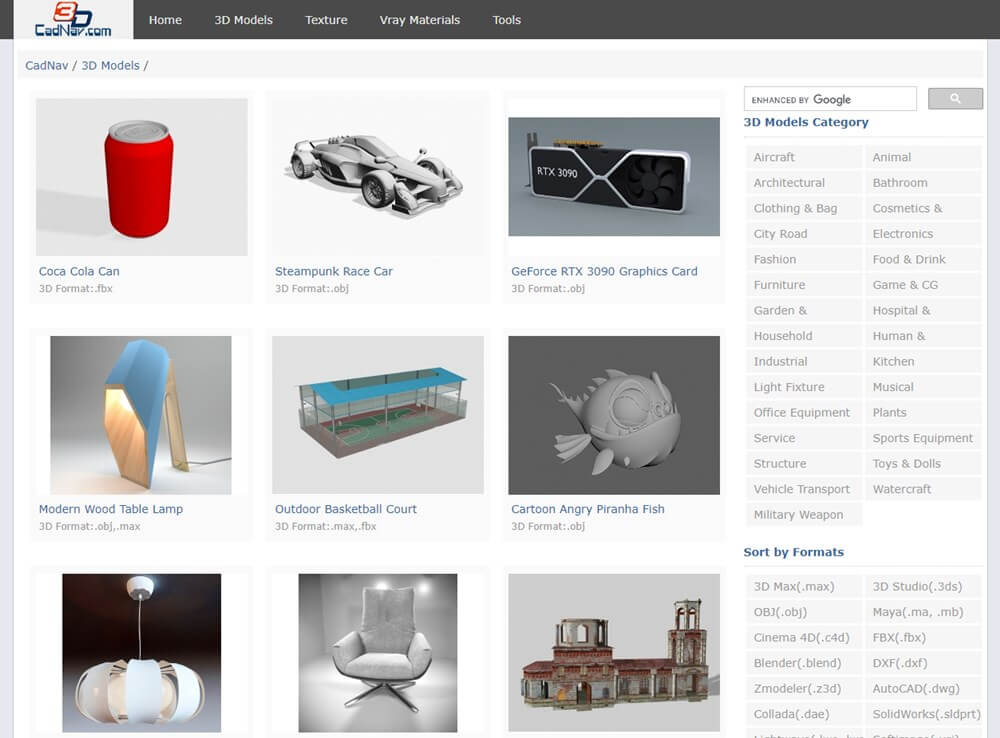
Task: Select the Tools menu item
Action: click(x=506, y=20)
